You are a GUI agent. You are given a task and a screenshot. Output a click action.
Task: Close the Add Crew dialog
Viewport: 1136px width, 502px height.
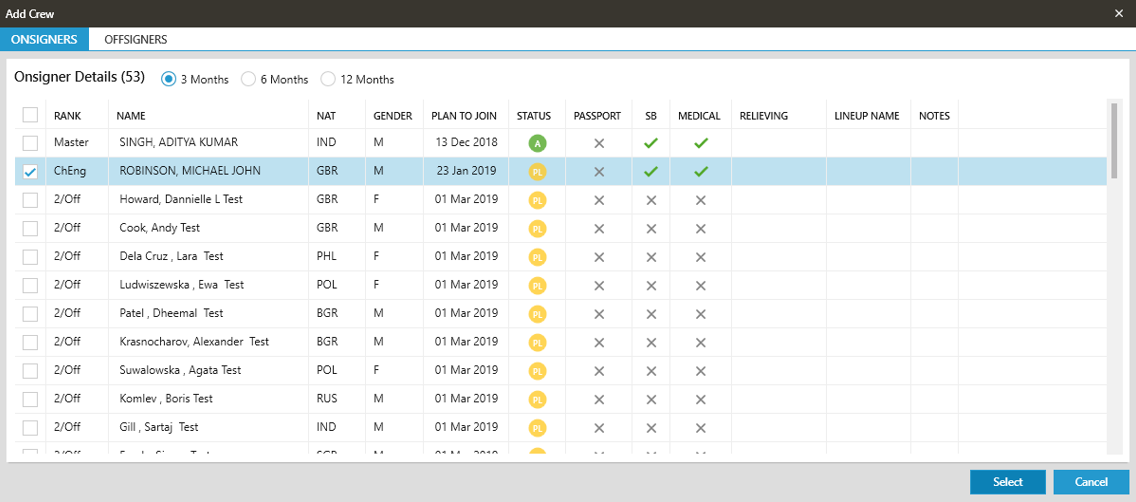pyautogui.click(x=1119, y=13)
